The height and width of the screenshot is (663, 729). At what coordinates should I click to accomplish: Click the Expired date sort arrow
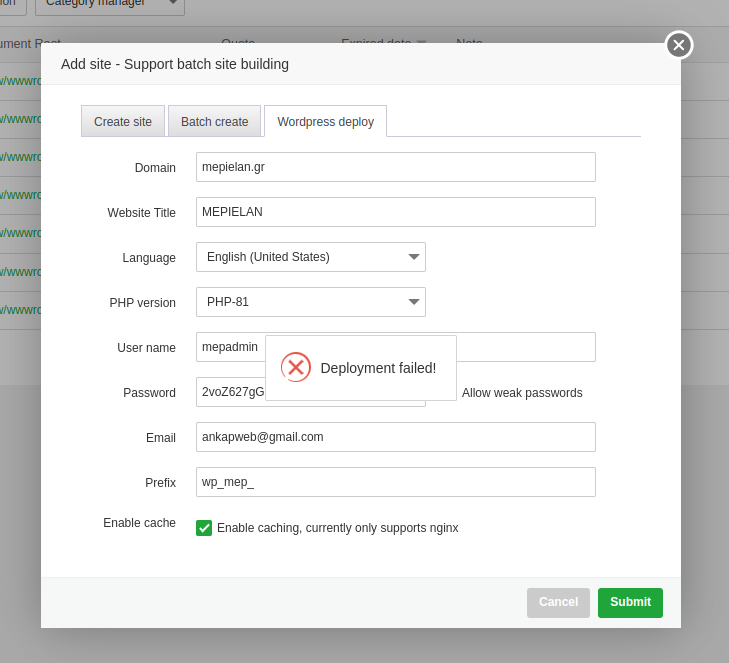click(421, 43)
